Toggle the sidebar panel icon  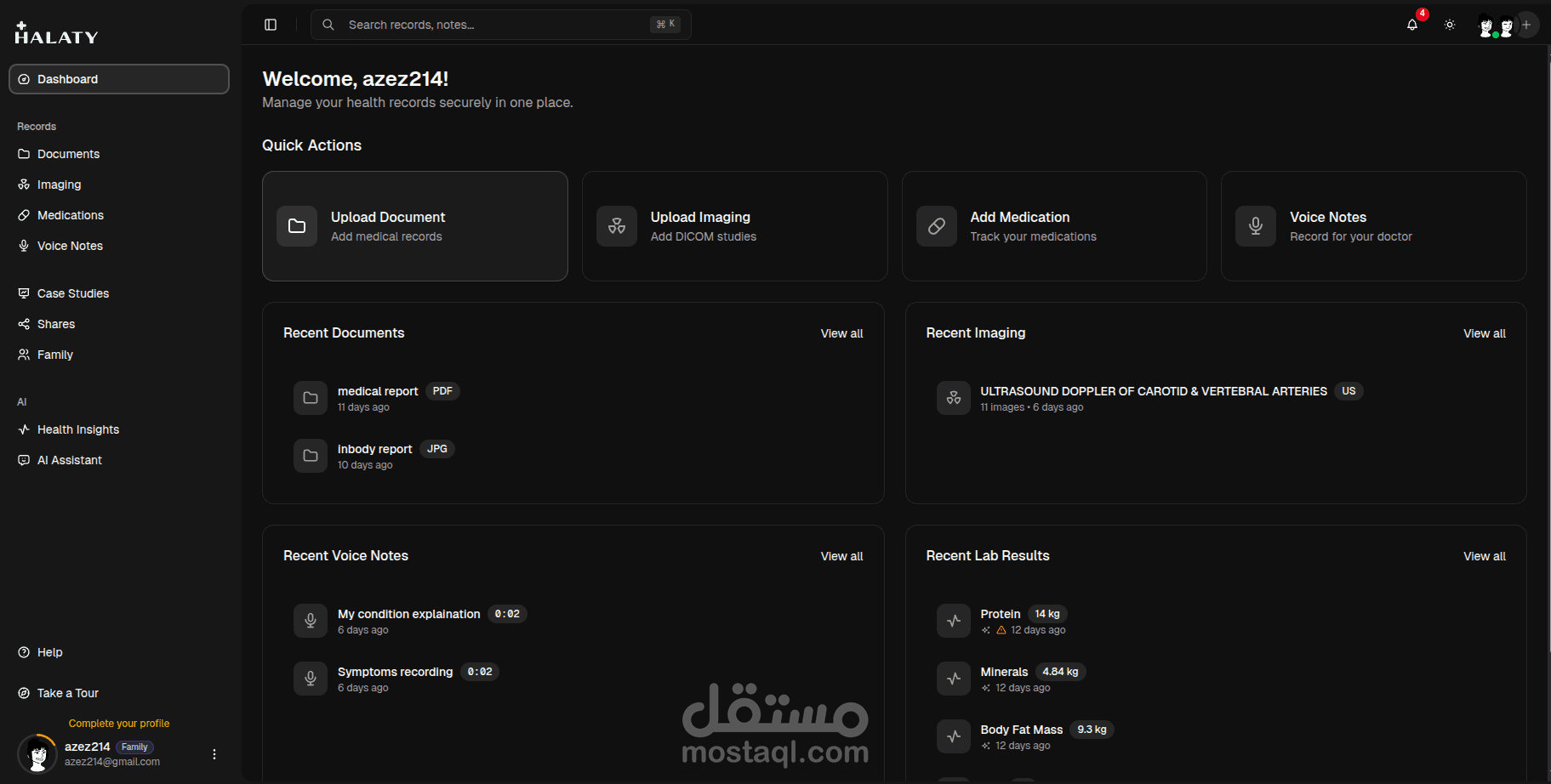271,25
